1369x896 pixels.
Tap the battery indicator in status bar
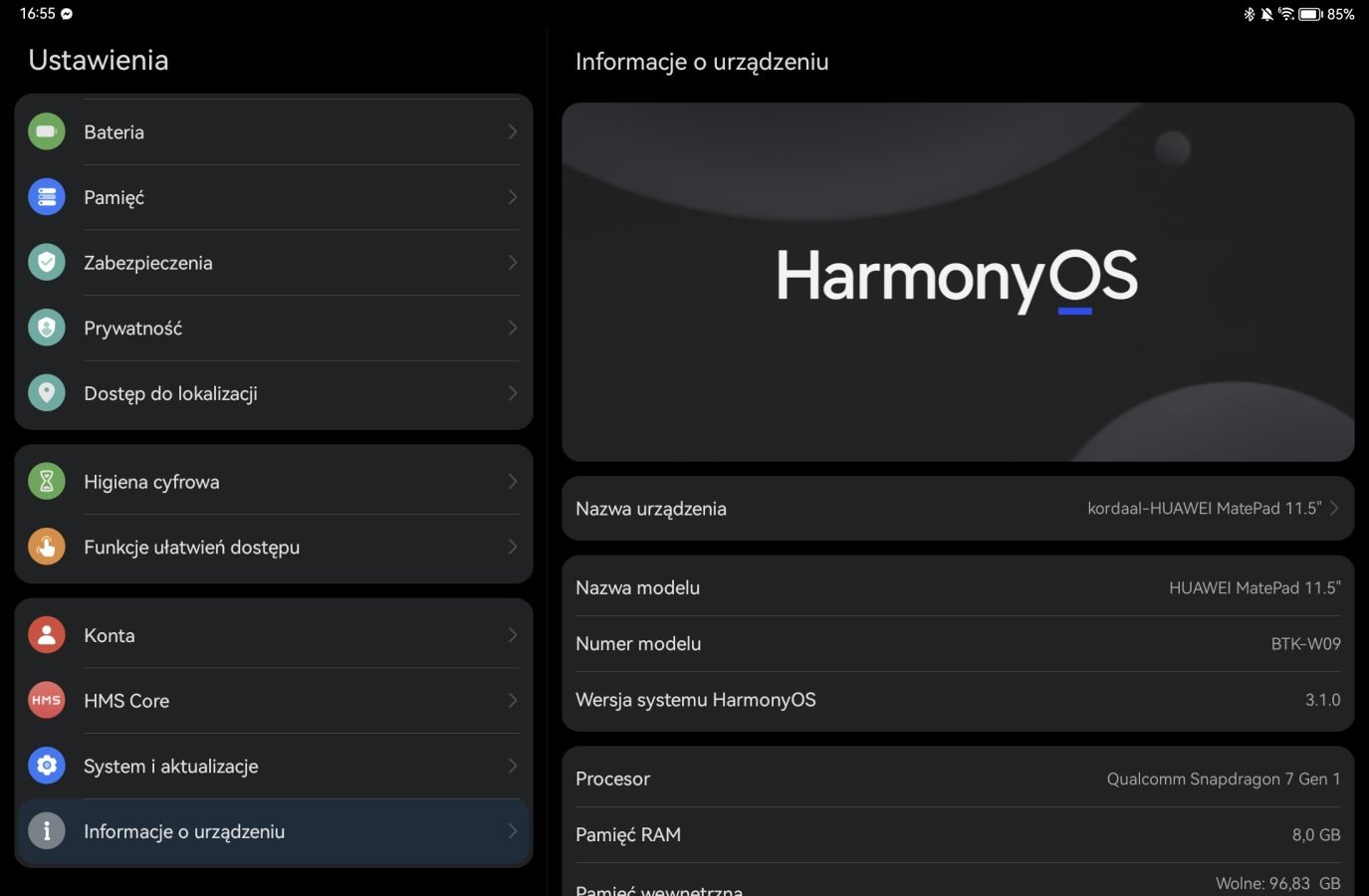1310,14
